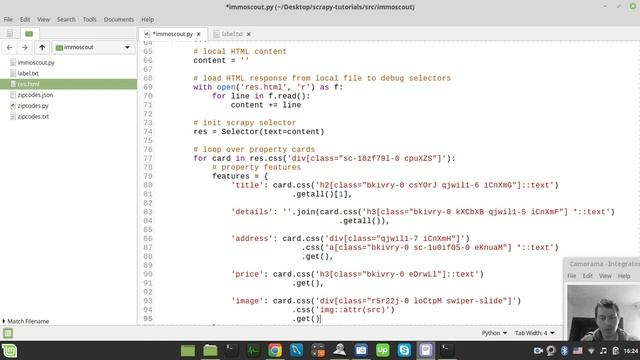The image size is (640, 360).
Task: Open Google Chrome from the taskbar
Action: click(x=275, y=350)
